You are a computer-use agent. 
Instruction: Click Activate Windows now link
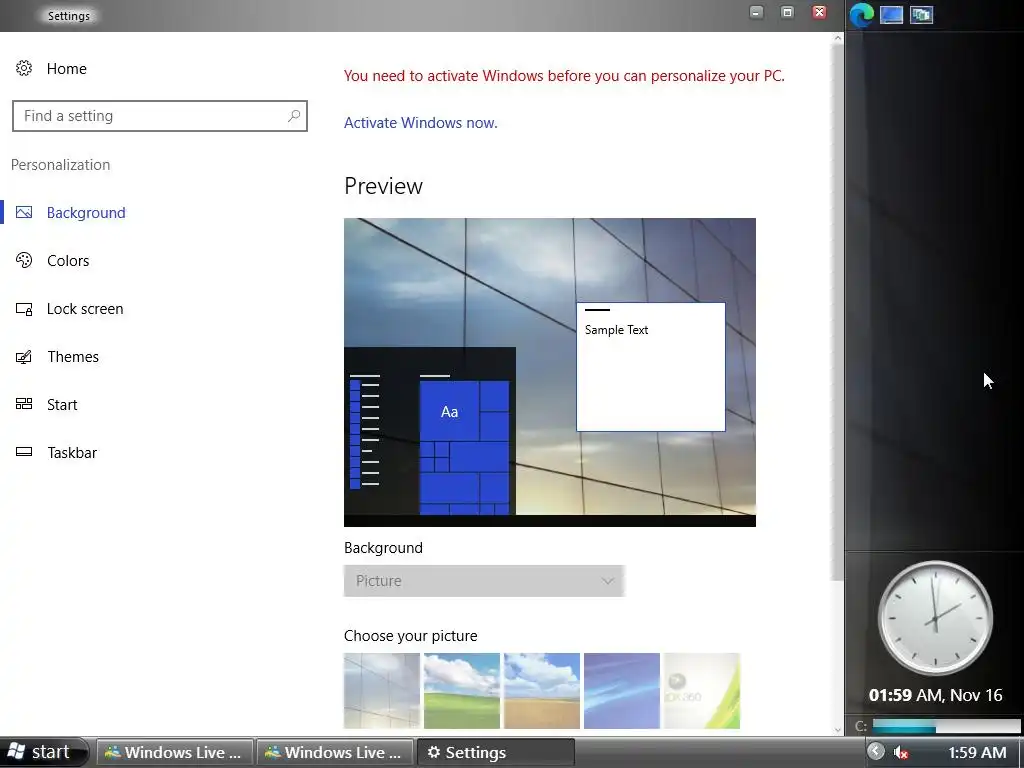coord(421,123)
